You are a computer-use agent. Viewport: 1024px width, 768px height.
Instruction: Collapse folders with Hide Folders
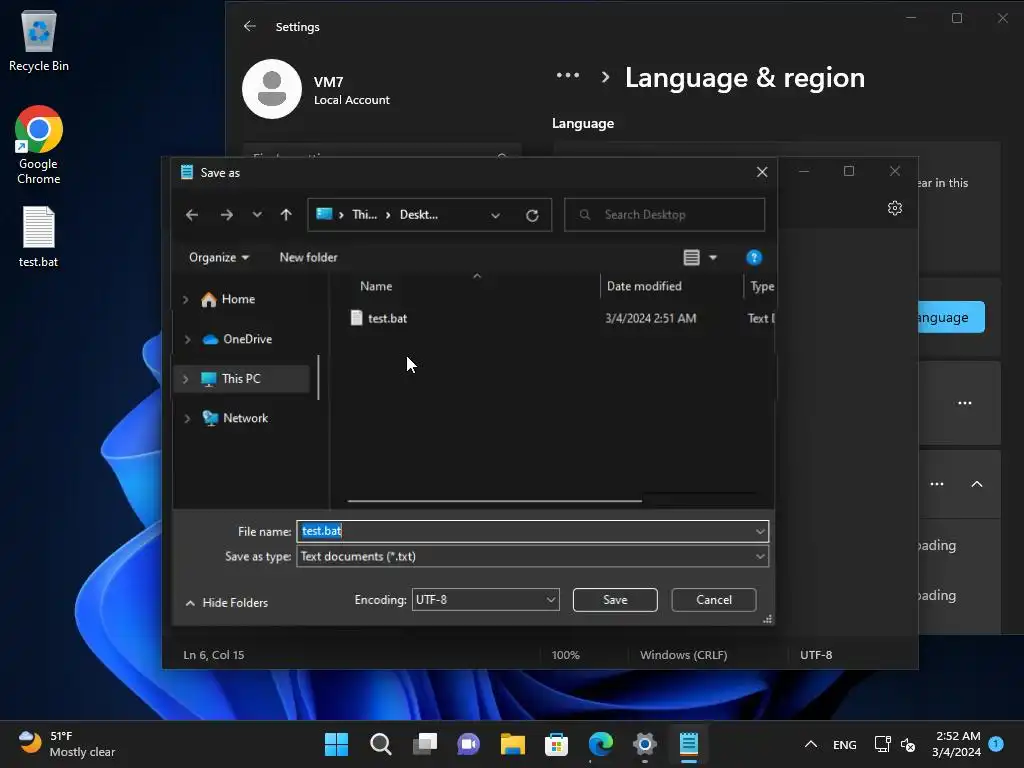[227, 603]
